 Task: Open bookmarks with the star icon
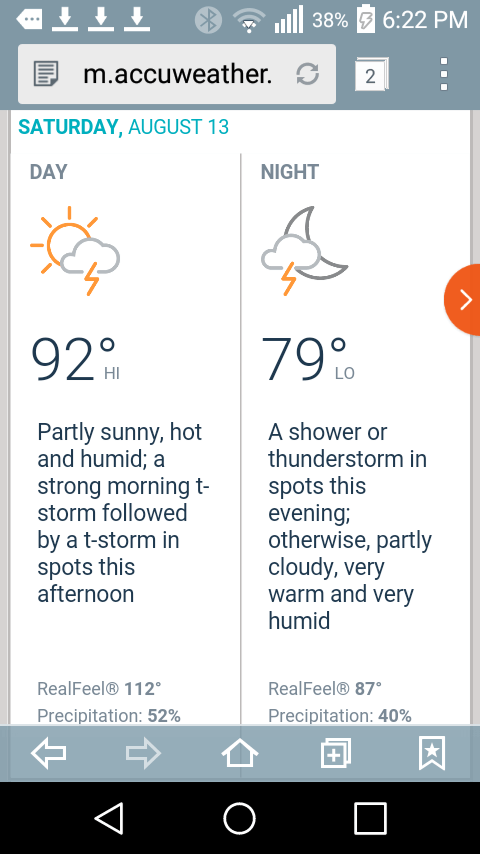pos(432,753)
